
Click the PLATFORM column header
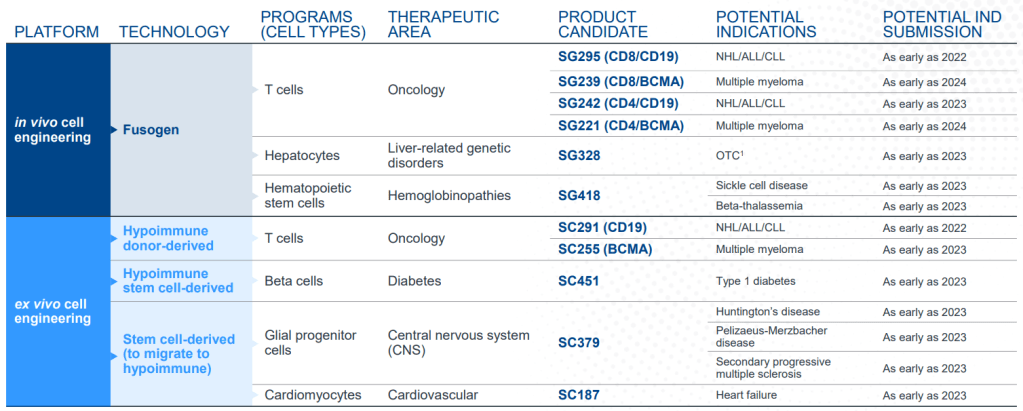click(56, 31)
